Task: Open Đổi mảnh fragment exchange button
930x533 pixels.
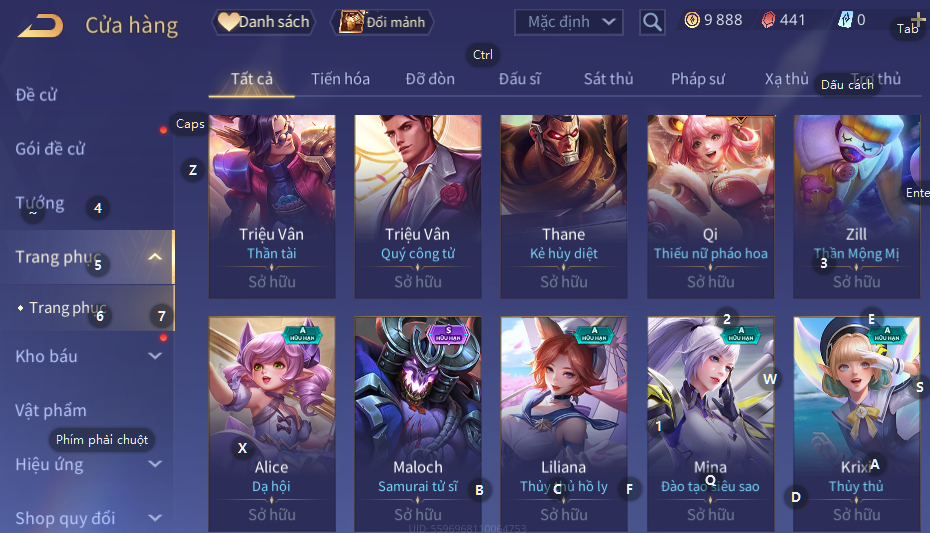Action: 383,22
